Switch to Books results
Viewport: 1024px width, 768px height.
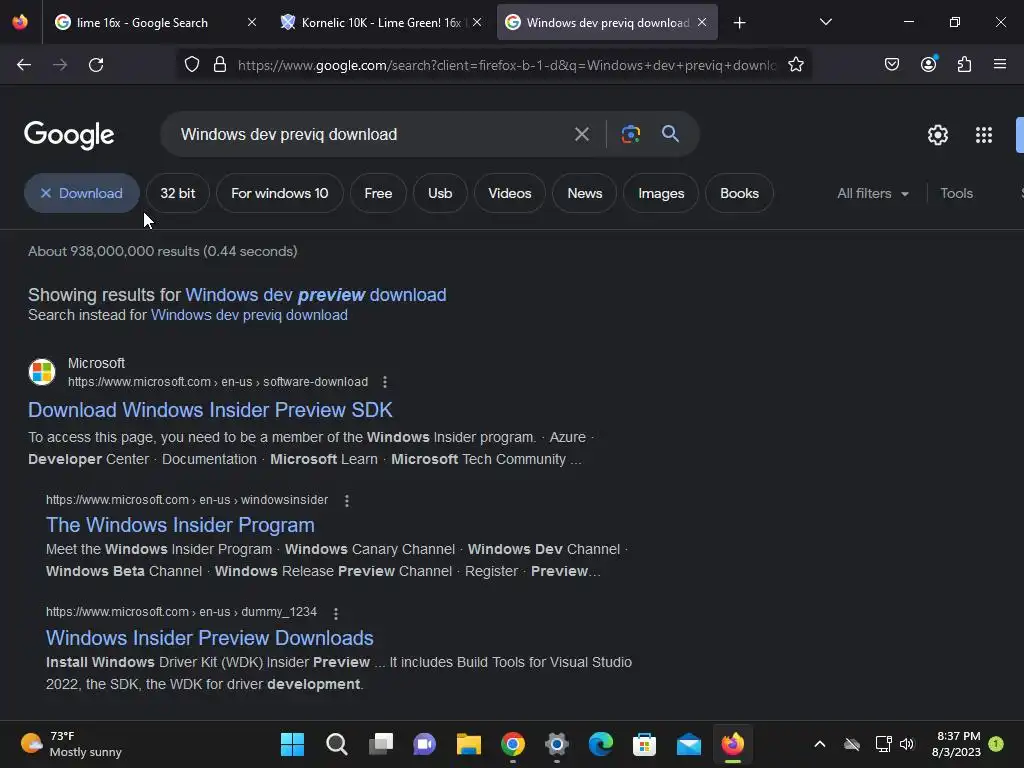click(x=739, y=193)
